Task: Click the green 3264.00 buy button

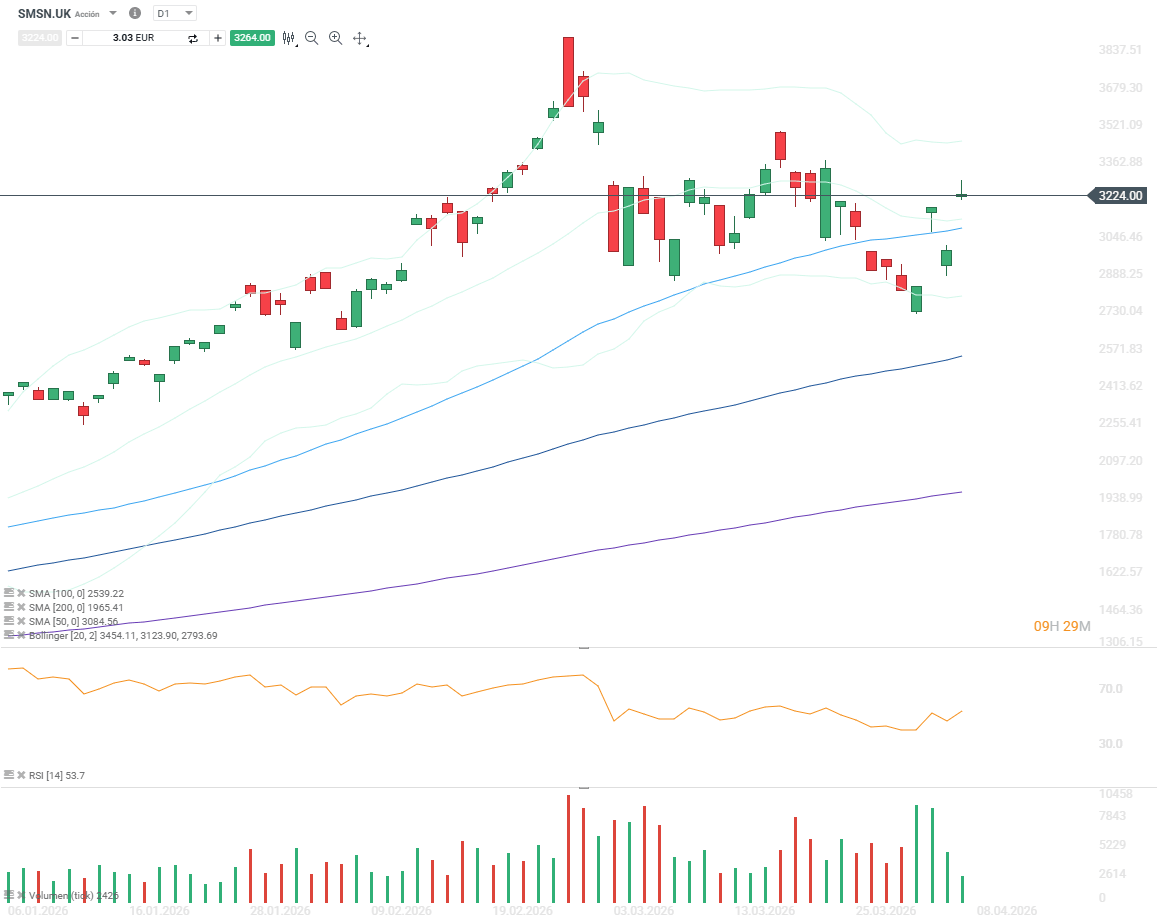Action: pyautogui.click(x=252, y=38)
